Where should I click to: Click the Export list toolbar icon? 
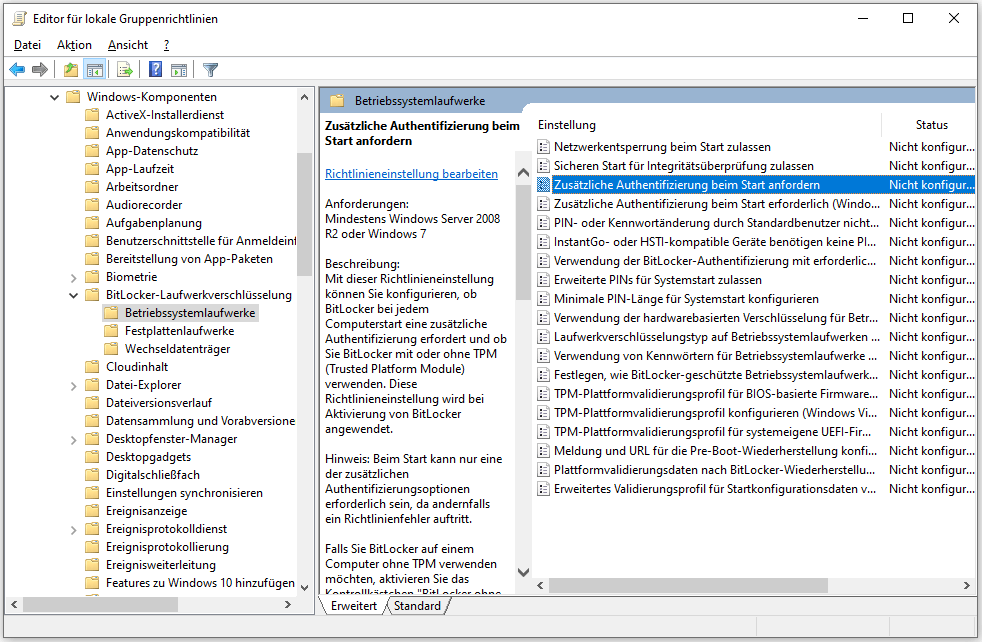(x=125, y=70)
